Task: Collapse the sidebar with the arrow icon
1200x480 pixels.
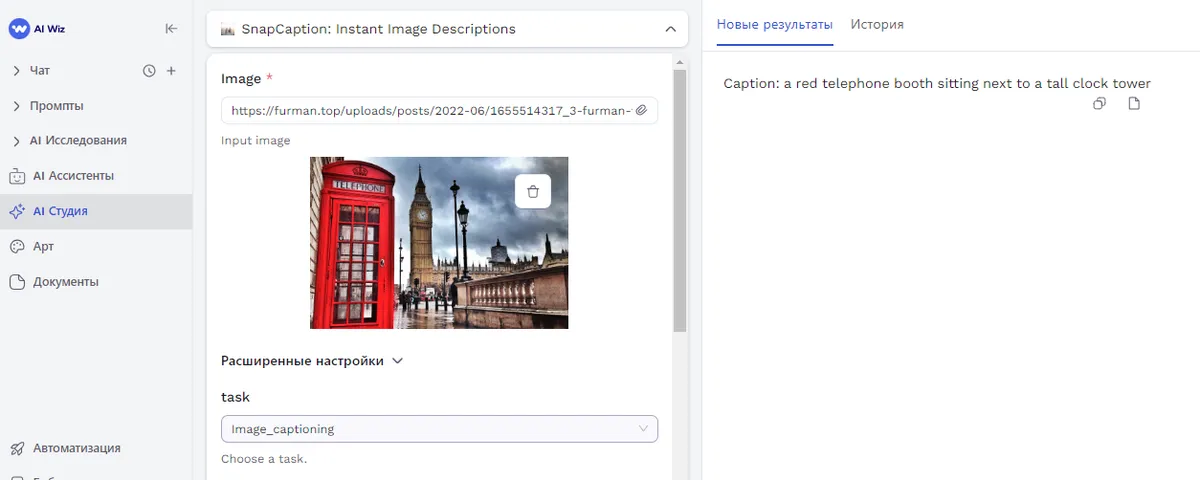Action: click(x=171, y=29)
